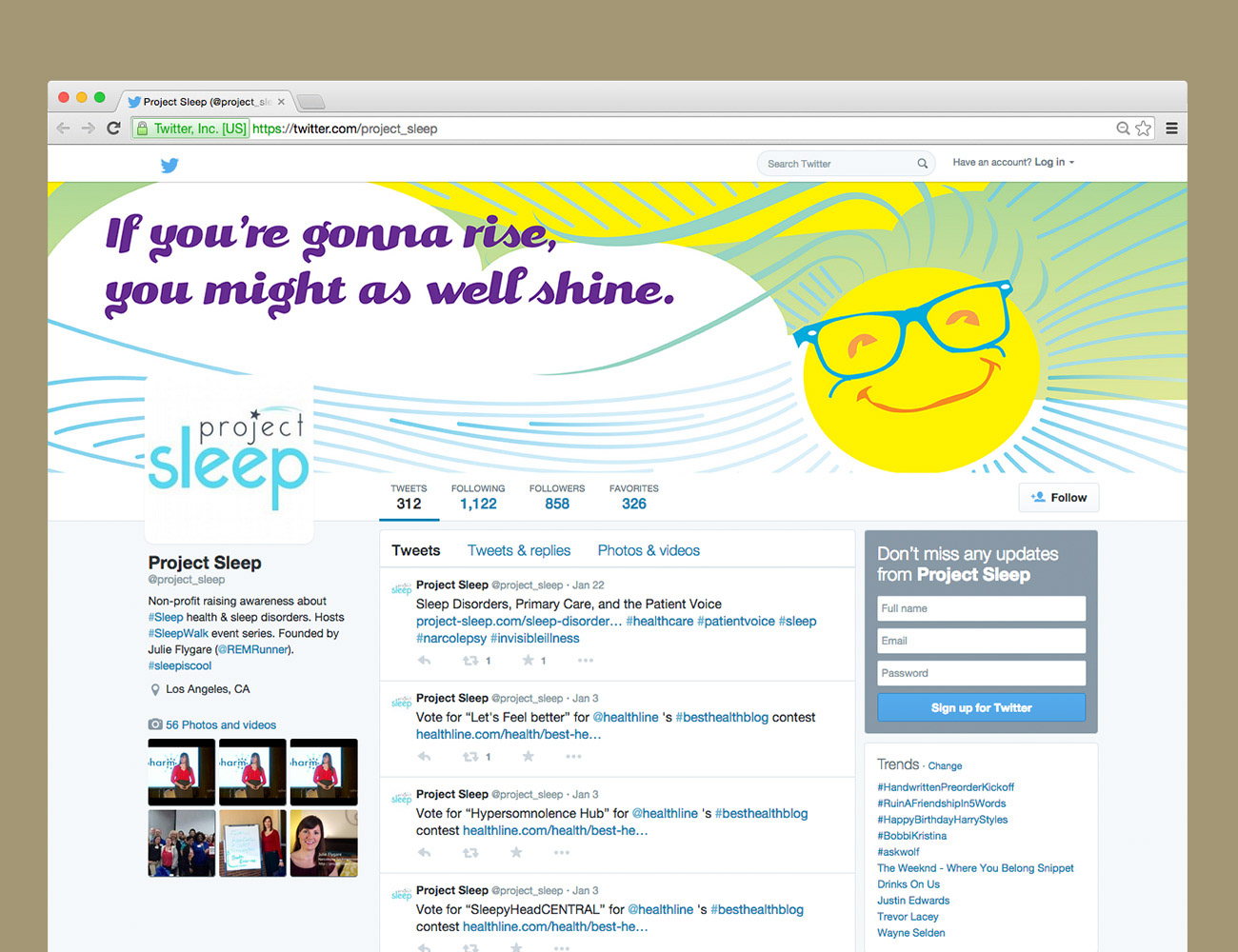Click the Email field
The height and width of the screenshot is (952, 1238).
[x=981, y=641]
